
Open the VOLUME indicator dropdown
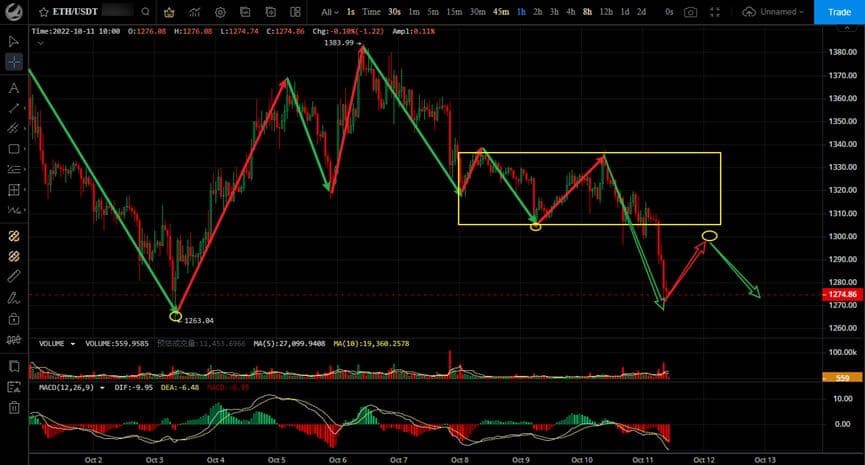pos(72,343)
